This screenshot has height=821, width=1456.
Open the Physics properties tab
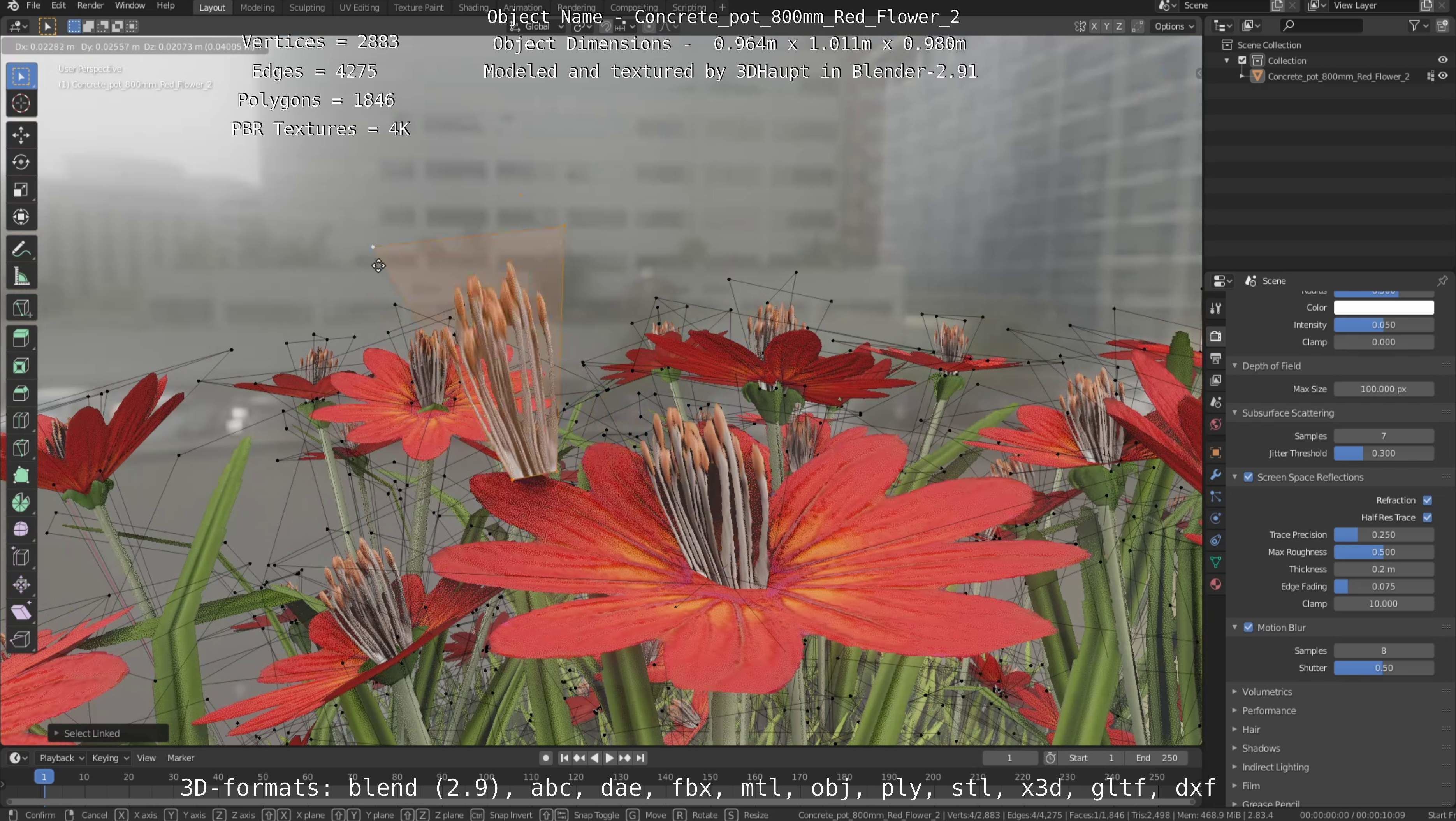(1216, 519)
